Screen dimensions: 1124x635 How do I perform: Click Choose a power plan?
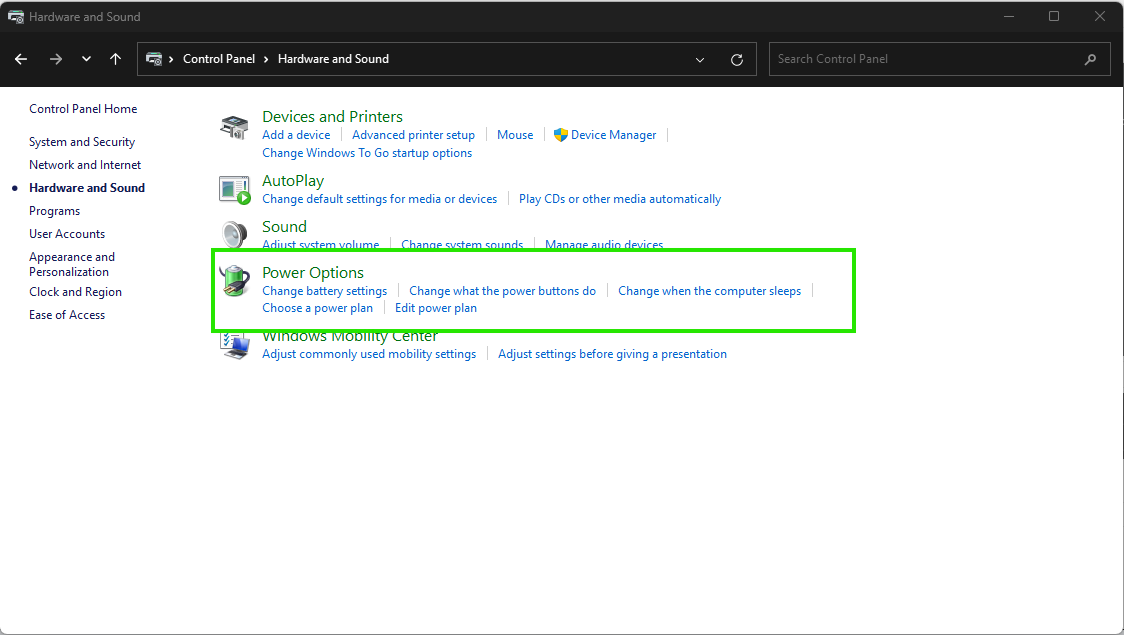point(318,308)
